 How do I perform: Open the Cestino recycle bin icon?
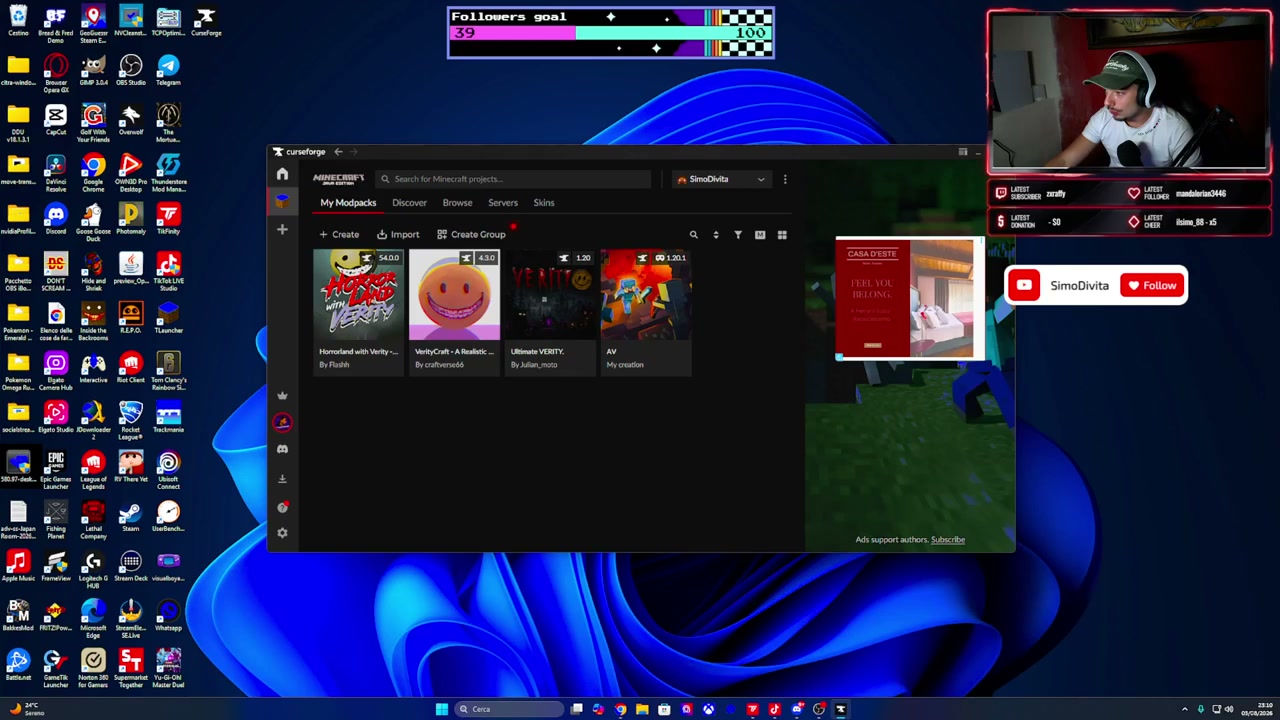click(18, 21)
